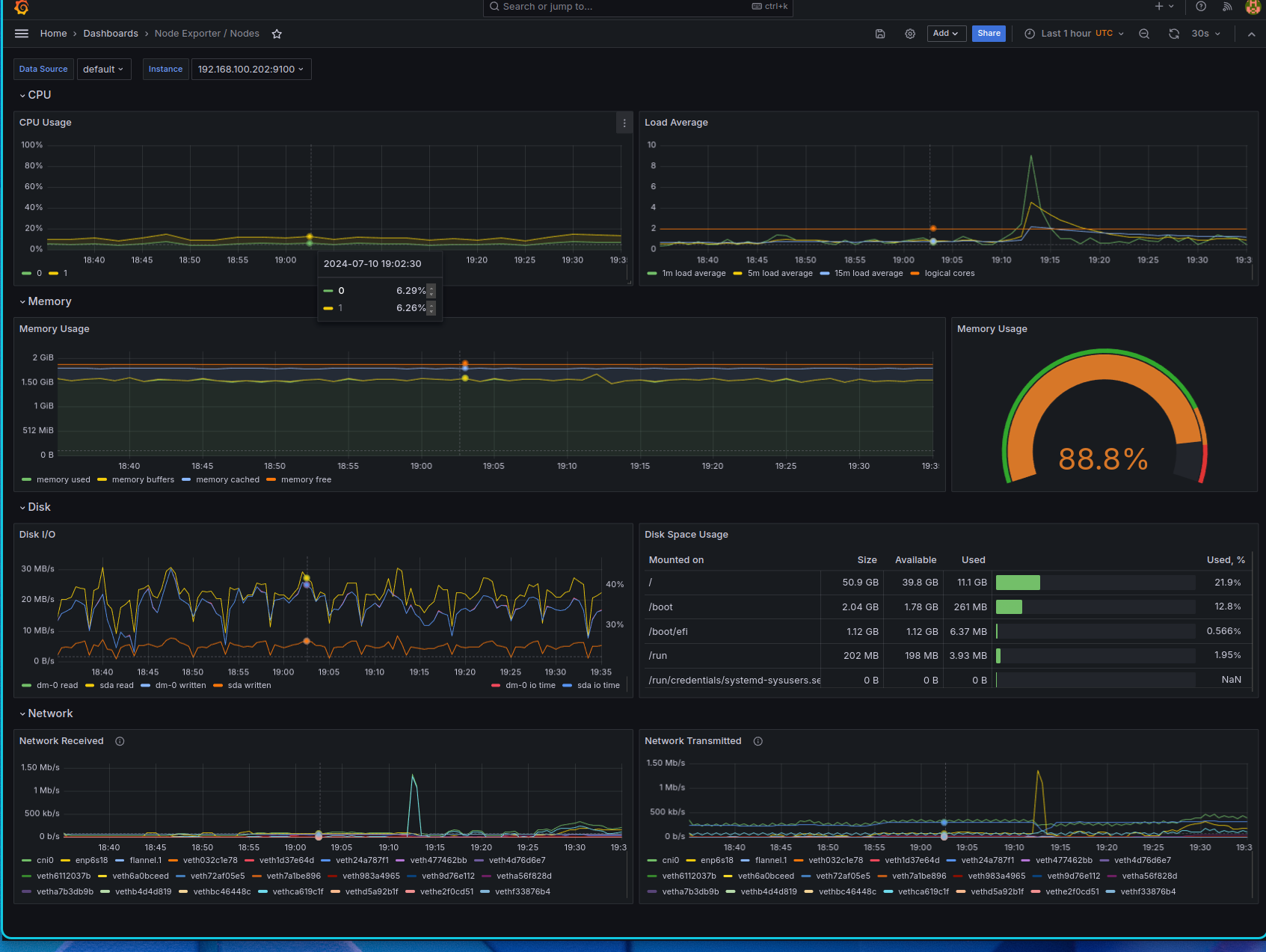Click the /run/credentials/systemd-sysusers mount cell
Screen dimensions: 1266x952
pyautogui.click(x=734, y=681)
